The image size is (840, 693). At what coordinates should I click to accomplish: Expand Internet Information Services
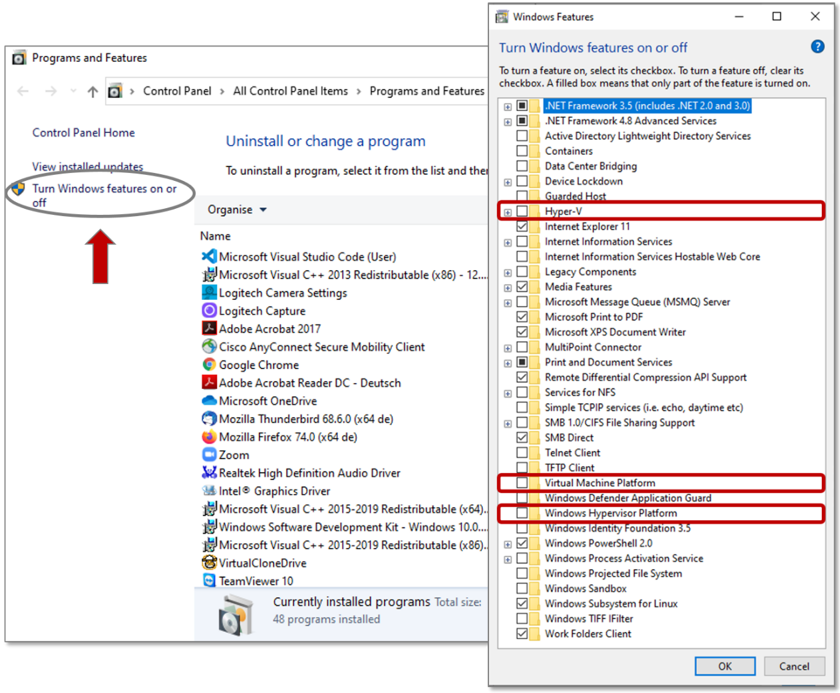508,241
